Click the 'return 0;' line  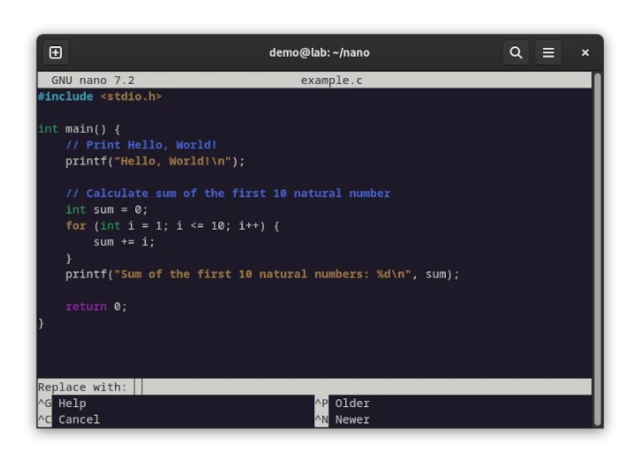(96, 307)
